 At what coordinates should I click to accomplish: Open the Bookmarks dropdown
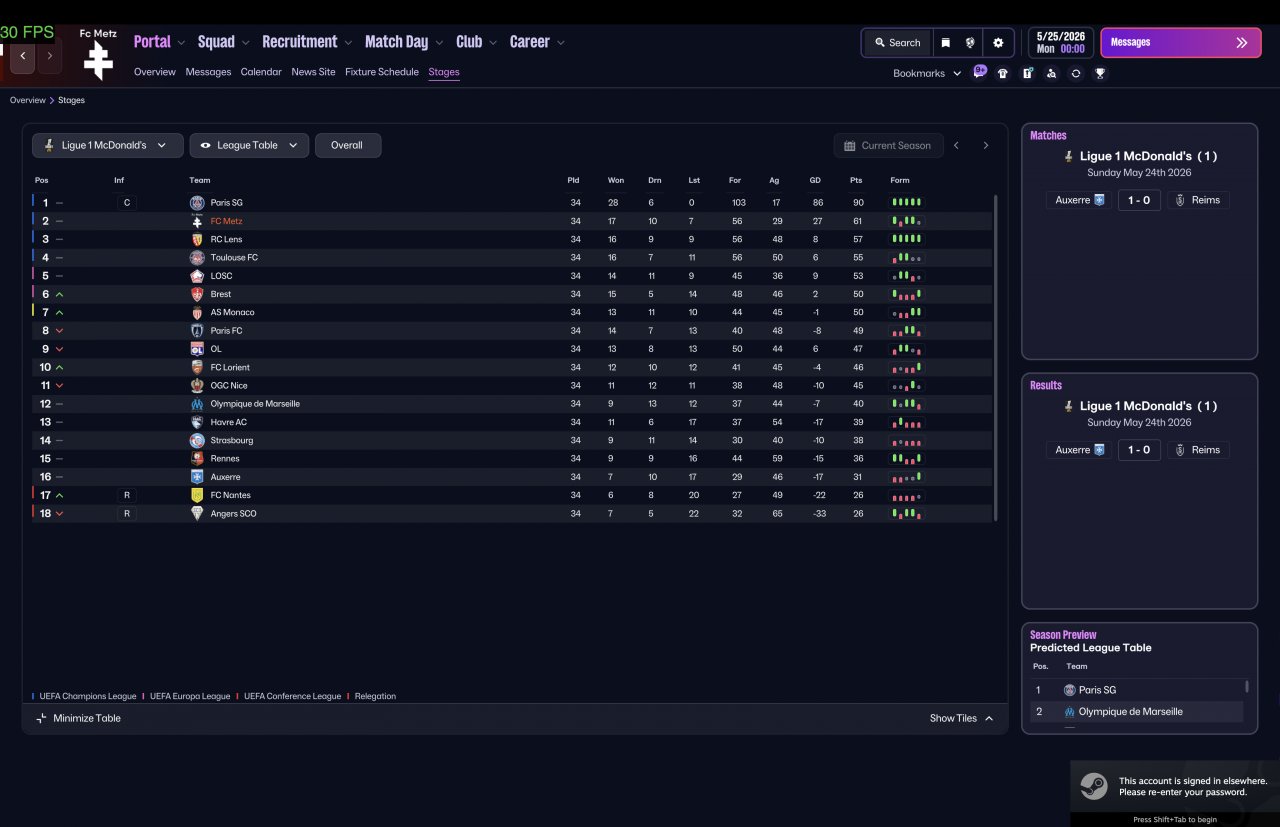coord(927,73)
